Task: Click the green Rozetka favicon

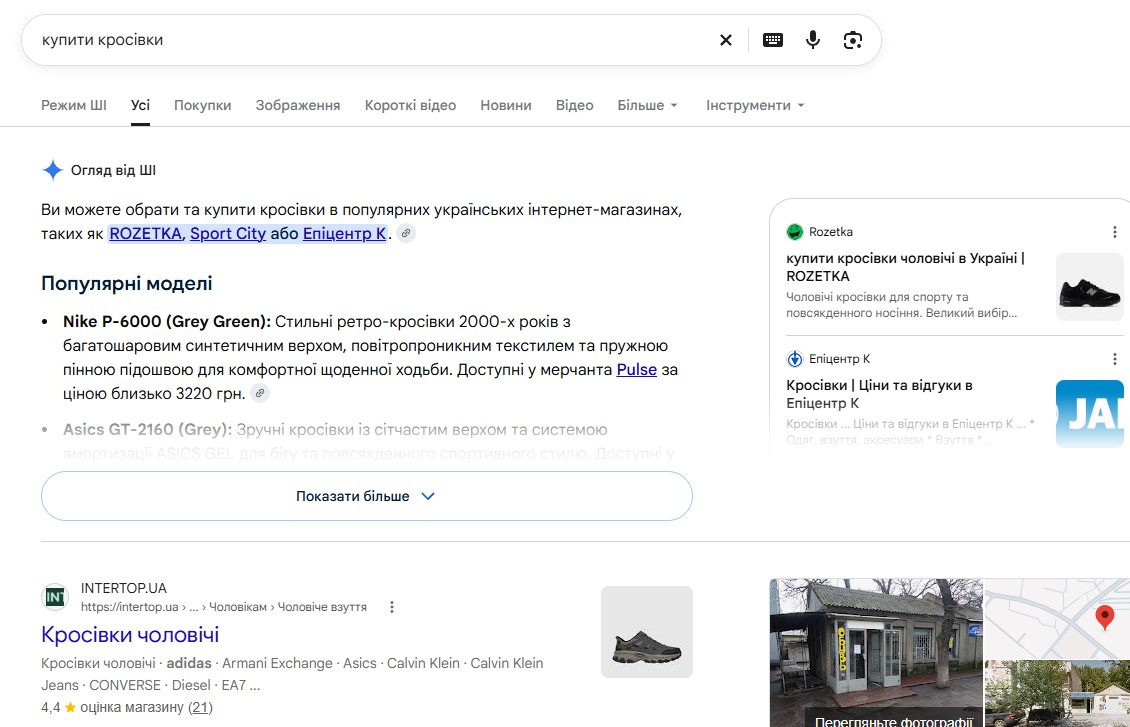Action: point(794,232)
